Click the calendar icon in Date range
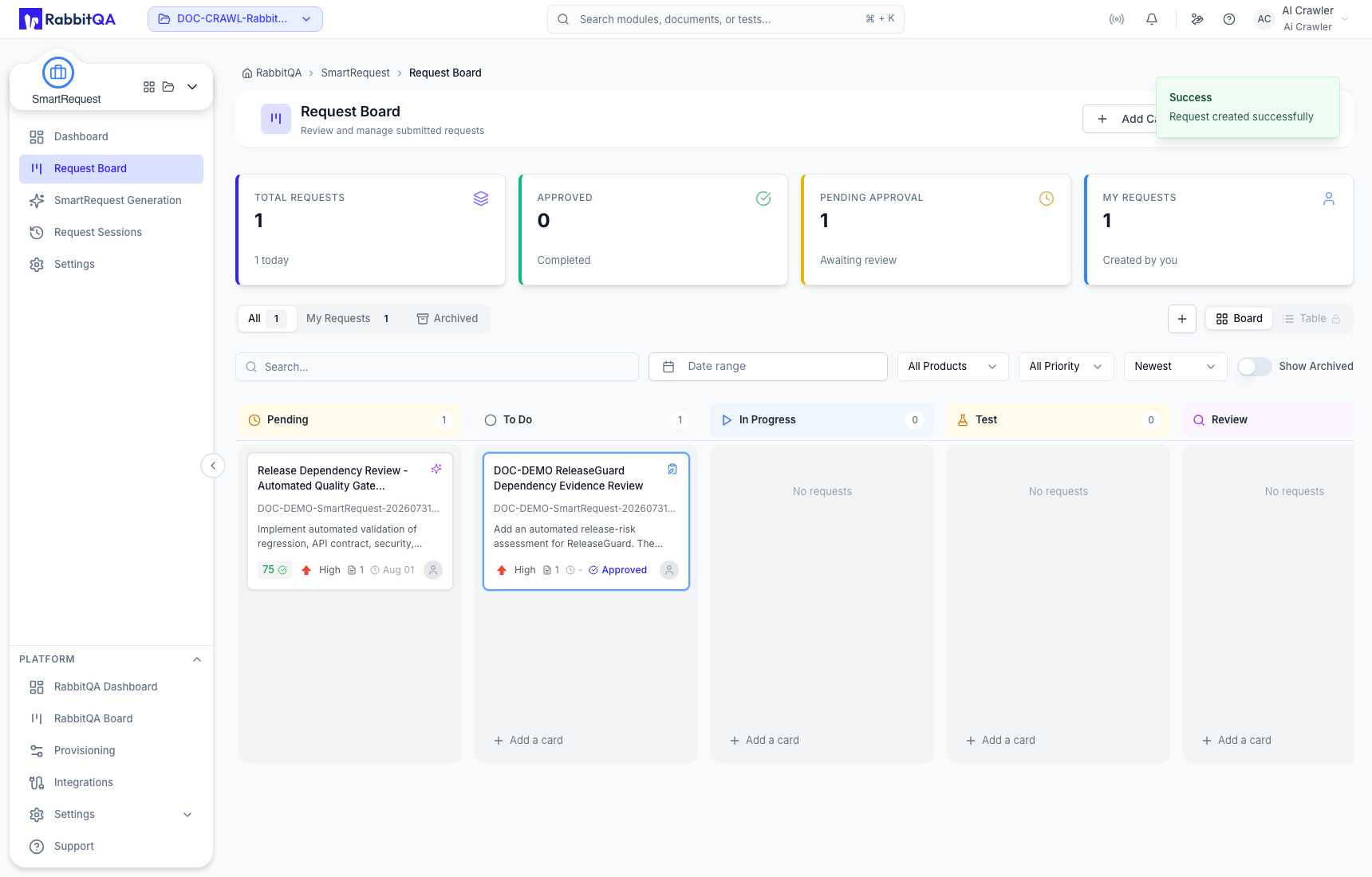Image resolution: width=1372 pixels, height=877 pixels. 668,367
